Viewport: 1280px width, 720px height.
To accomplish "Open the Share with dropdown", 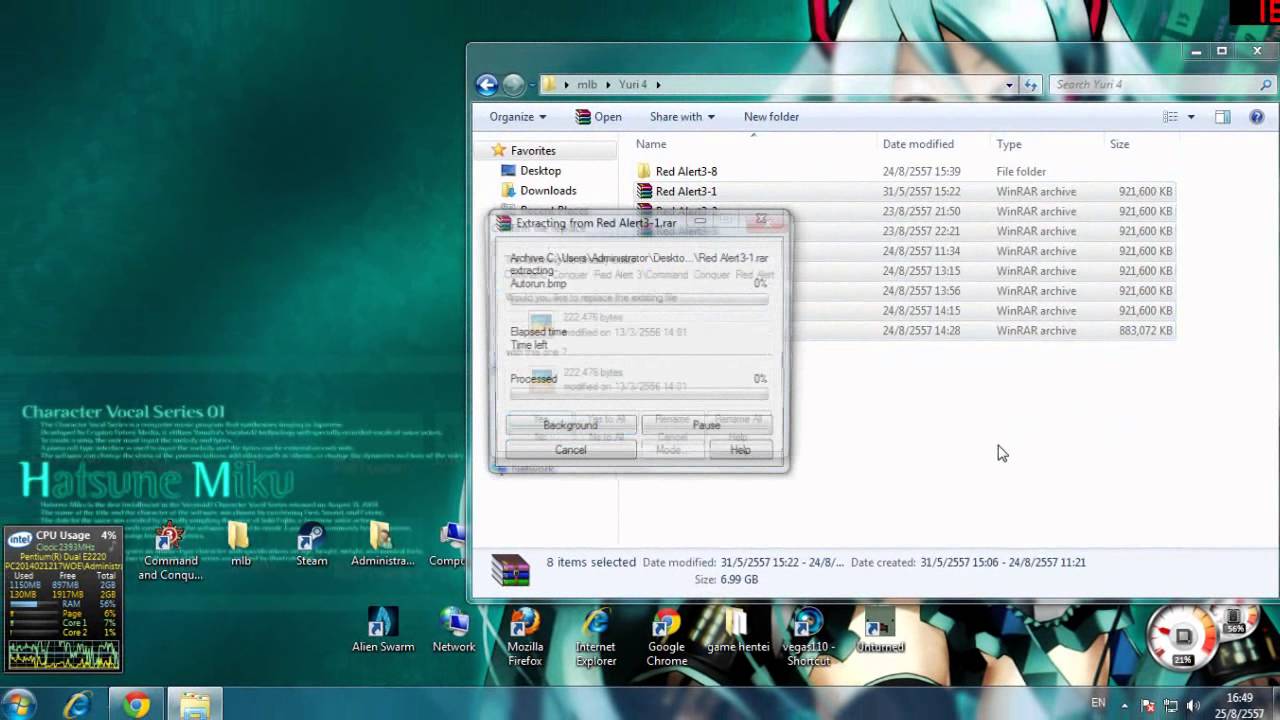I will pos(682,117).
